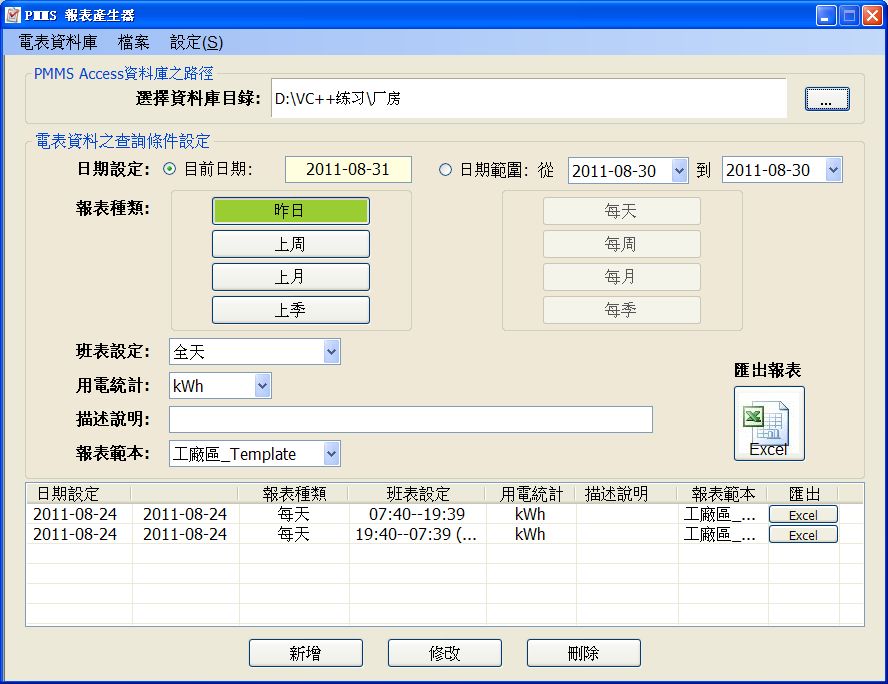Click the browse (...) database directory button
Image resolution: width=888 pixels, height=684 pixels.
[x=827, y=99]
